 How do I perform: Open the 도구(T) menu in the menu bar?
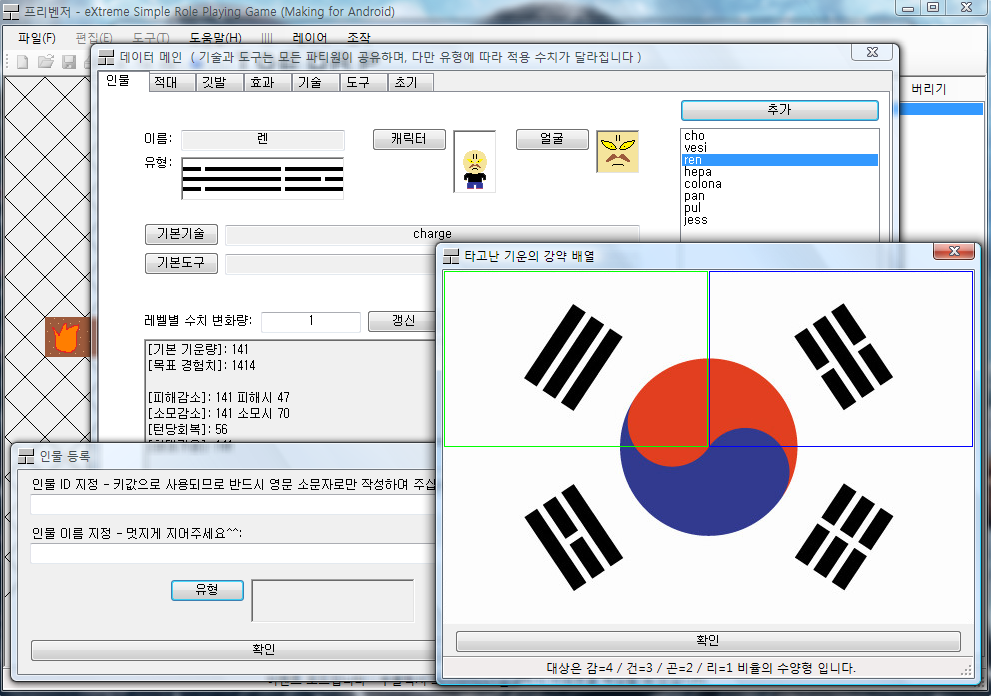[x=151, y=38]
